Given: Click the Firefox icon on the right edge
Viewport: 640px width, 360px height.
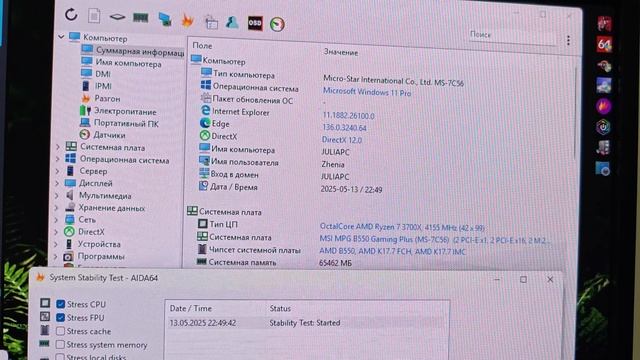Looking at the screenshot, I should tap(604, 107).
